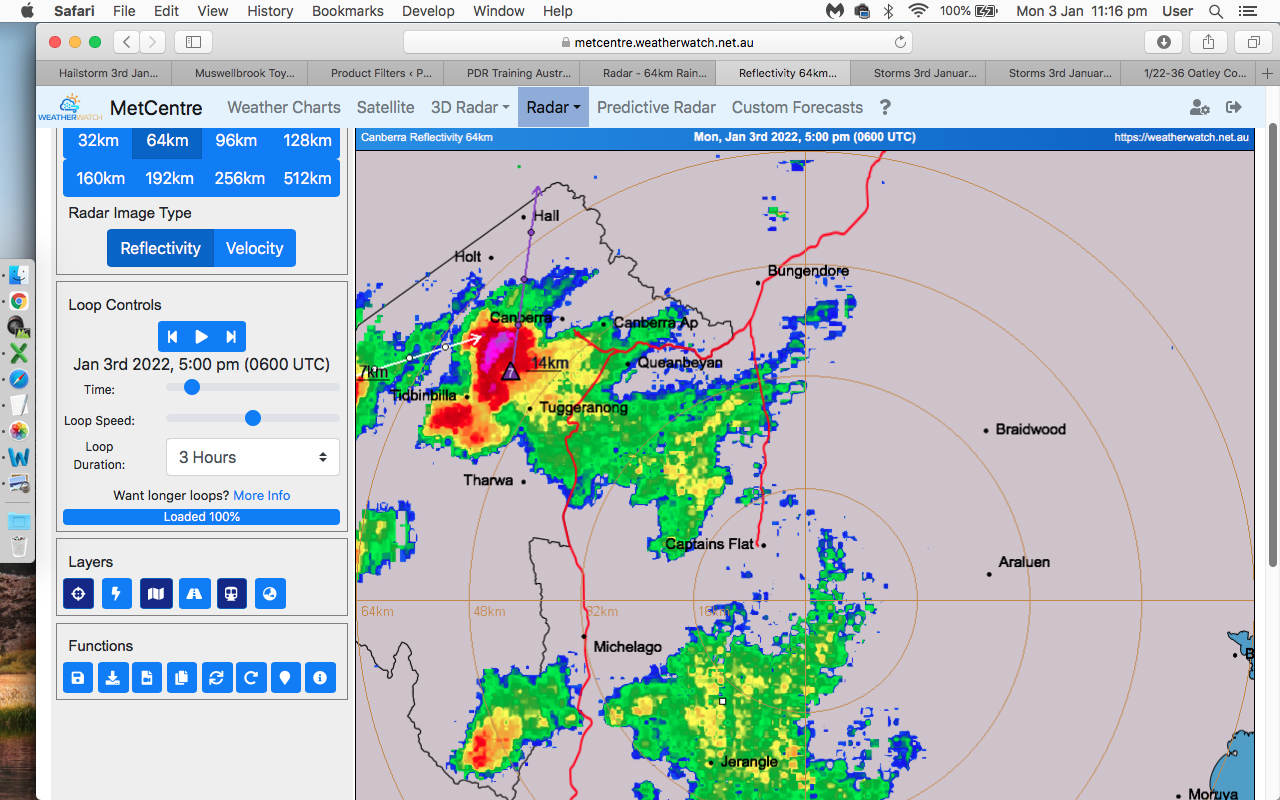Reload page using address bar icon

(900, 42)
